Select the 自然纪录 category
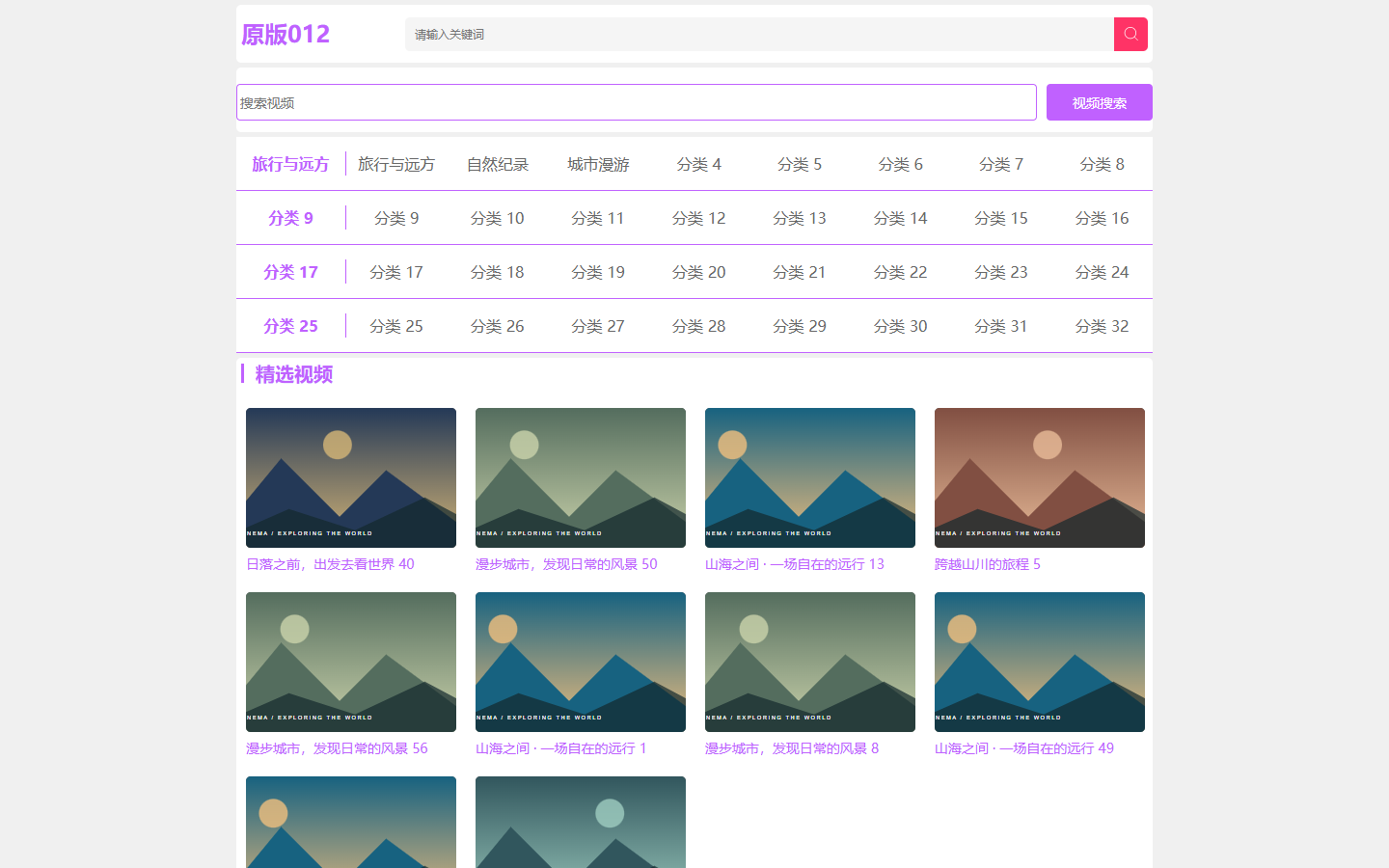This screenshot has width=1389, height=868. (498, 164)
